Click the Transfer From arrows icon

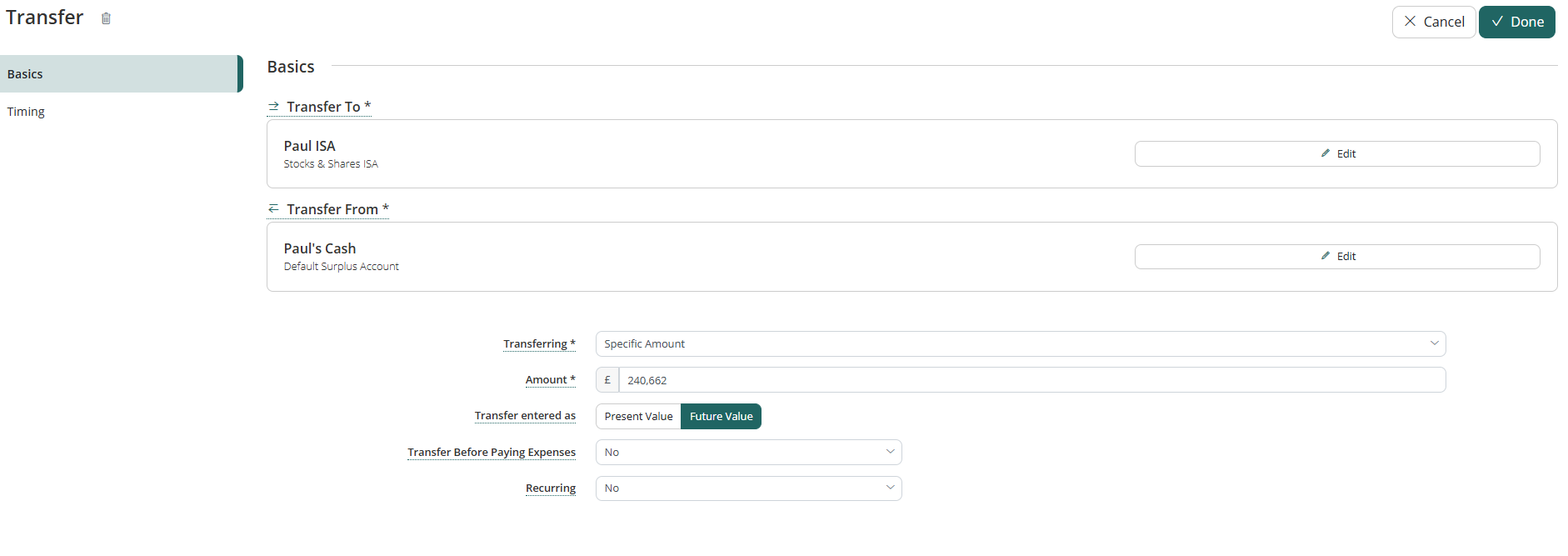273,209
